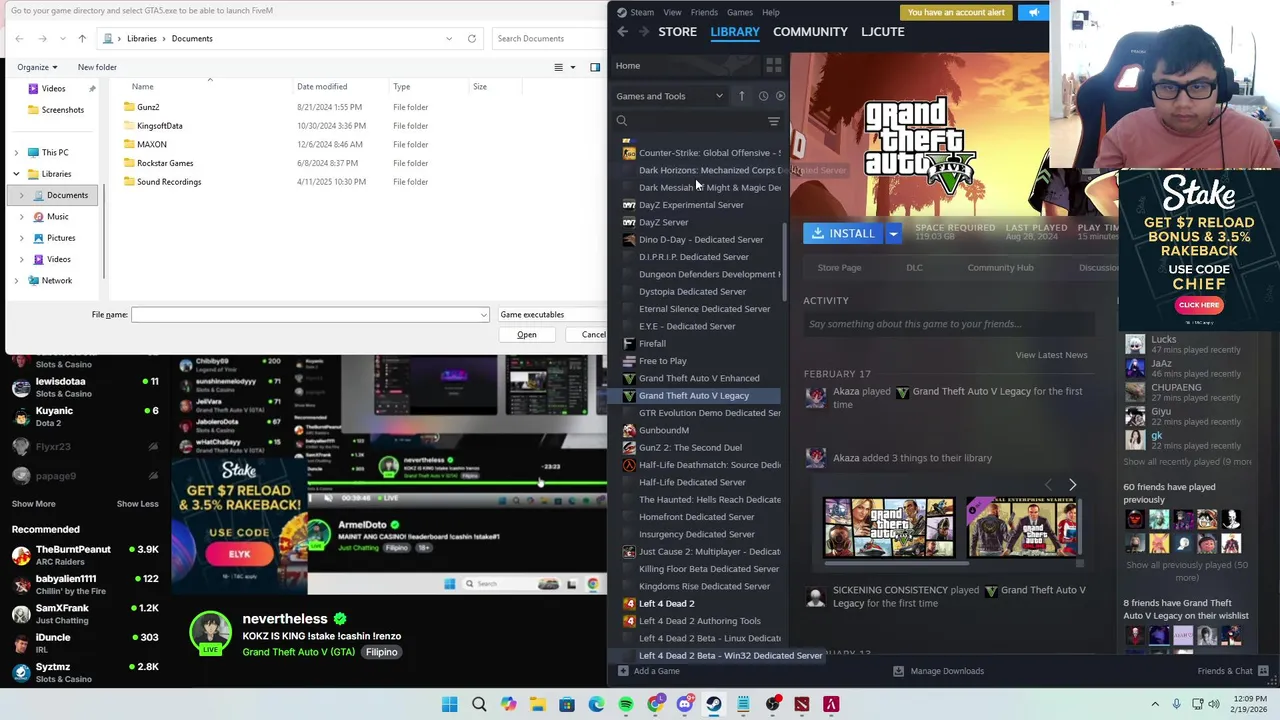Click Show More in the stream sidebar

[33, 504]
